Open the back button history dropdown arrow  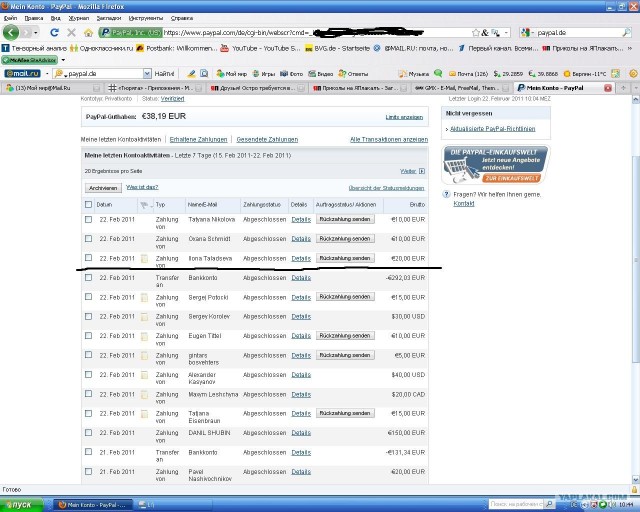pos(36,33)
